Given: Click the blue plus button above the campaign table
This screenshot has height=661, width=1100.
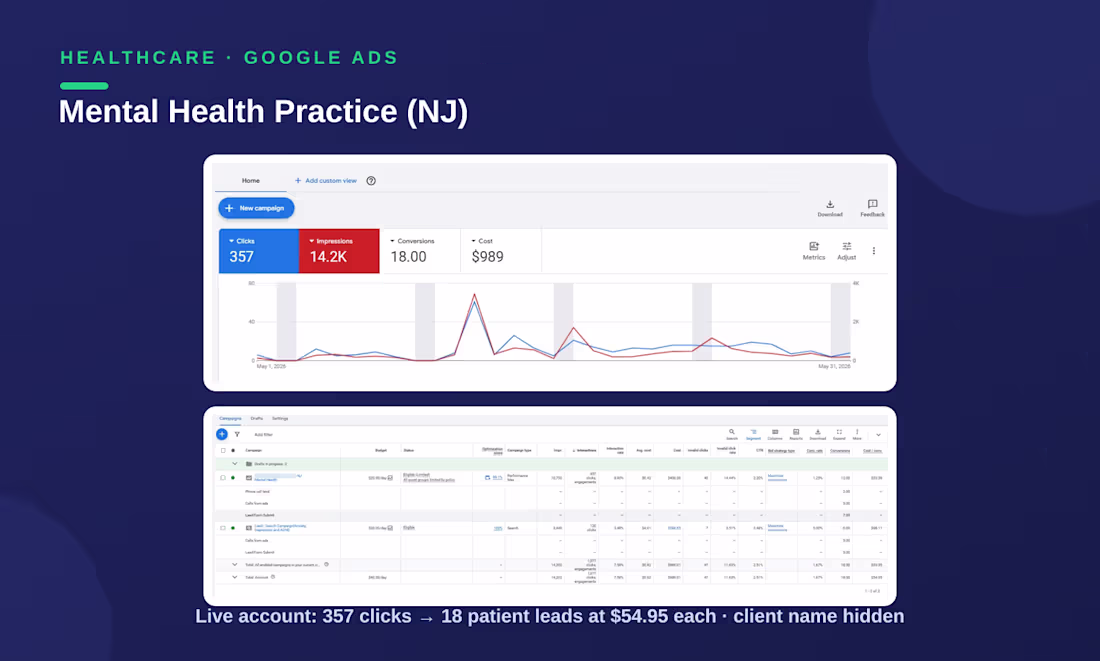Looking at the screenshot, I should (x=222, y=434).
